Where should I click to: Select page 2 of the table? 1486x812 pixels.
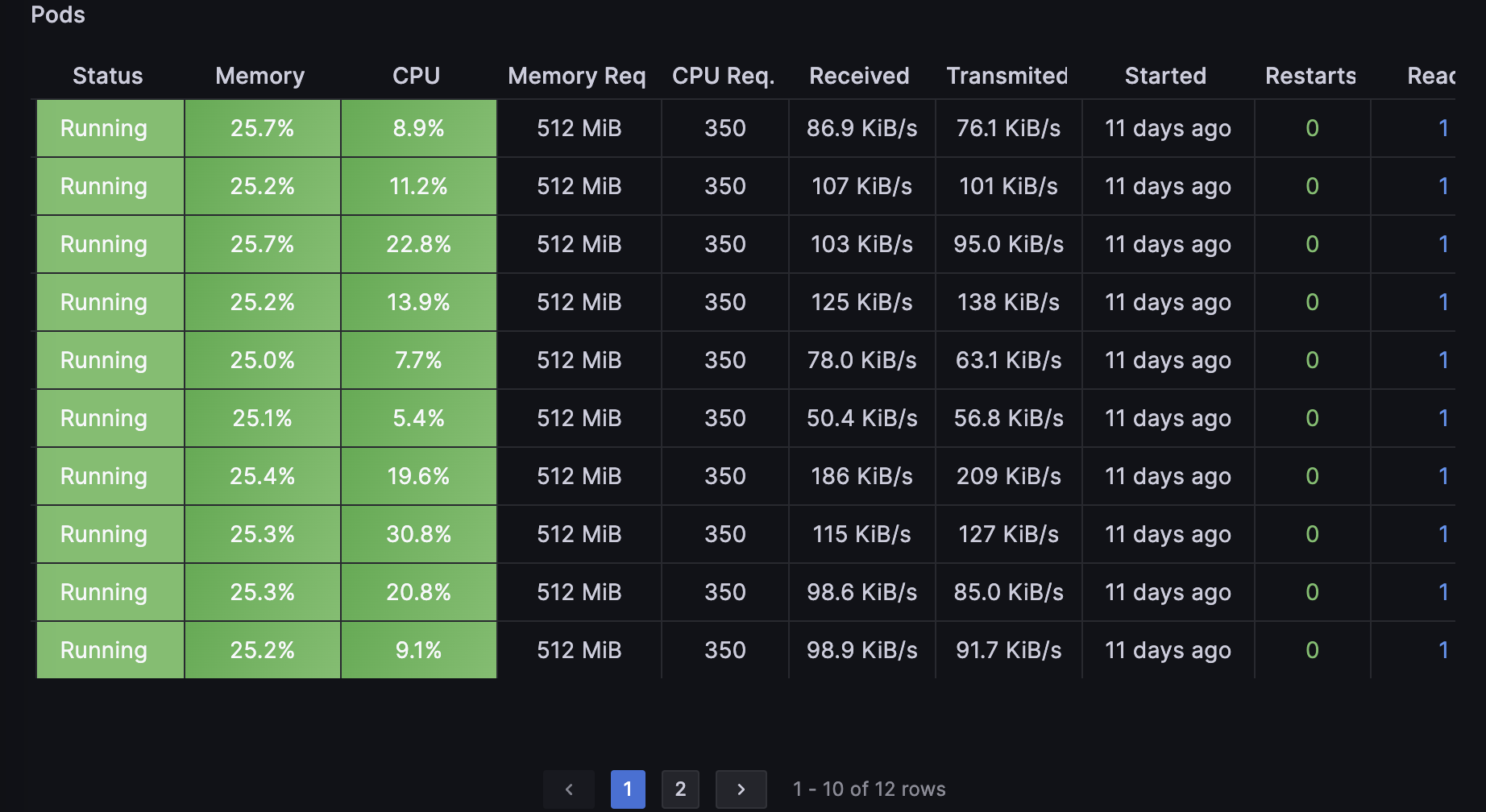point(680,789)
